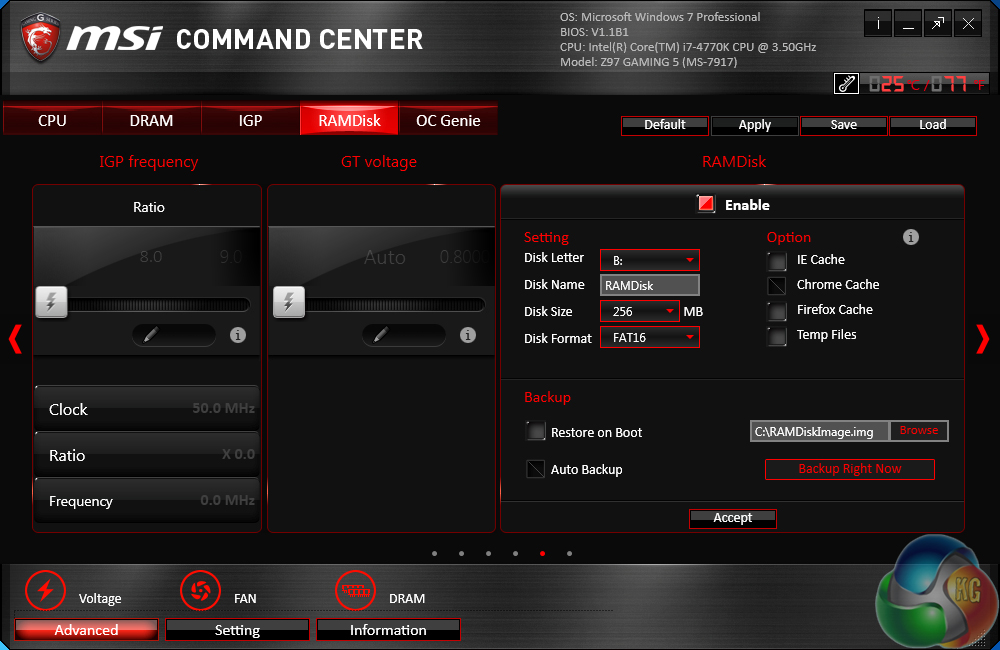The height and width of the screenshot is (650, 1000).
Task: Click the Apply button
Action: [754, 125]
